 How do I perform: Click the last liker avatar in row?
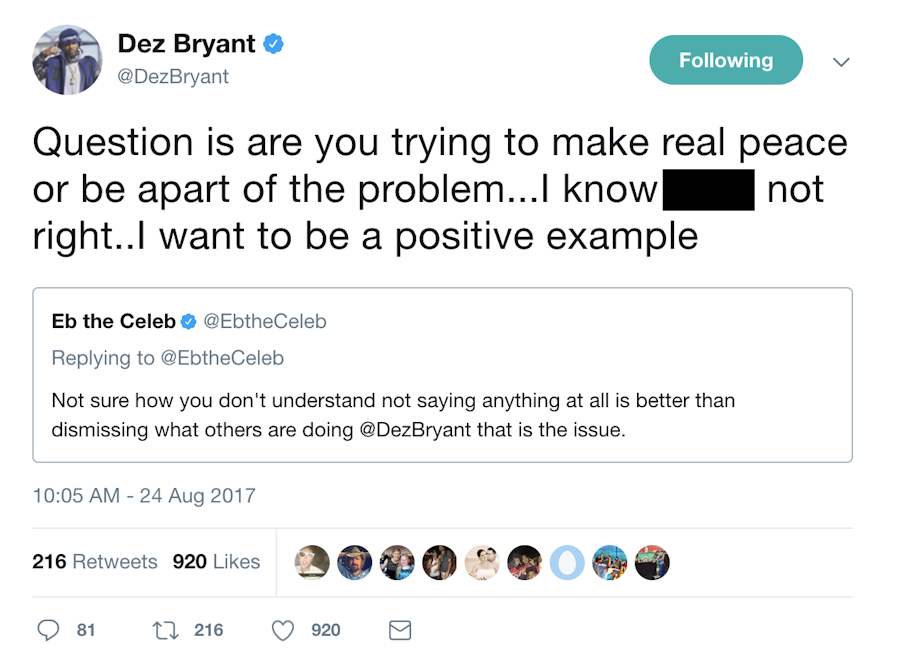tap(652, 562)
